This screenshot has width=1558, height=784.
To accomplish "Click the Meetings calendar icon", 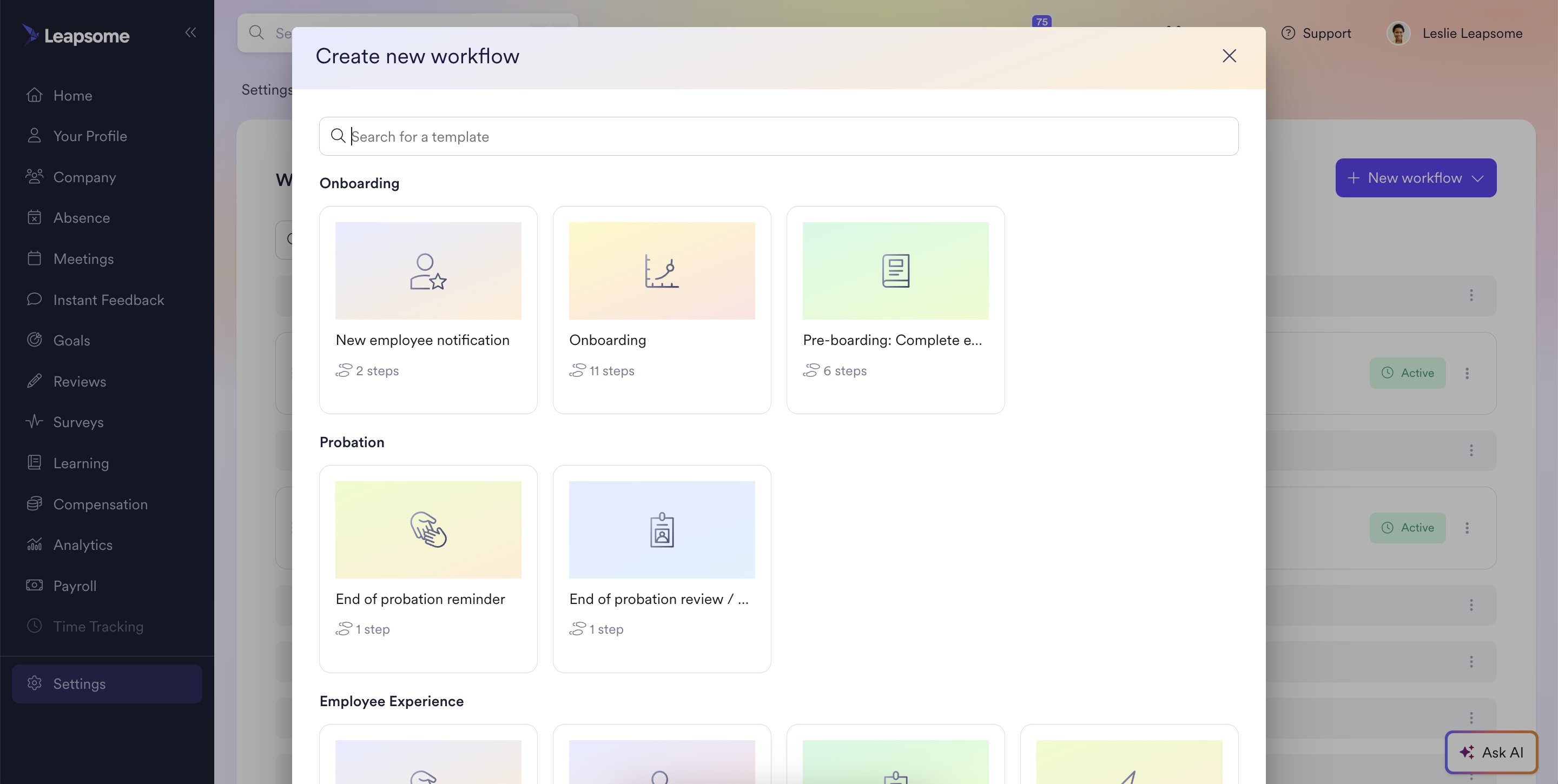I will 35,258.
